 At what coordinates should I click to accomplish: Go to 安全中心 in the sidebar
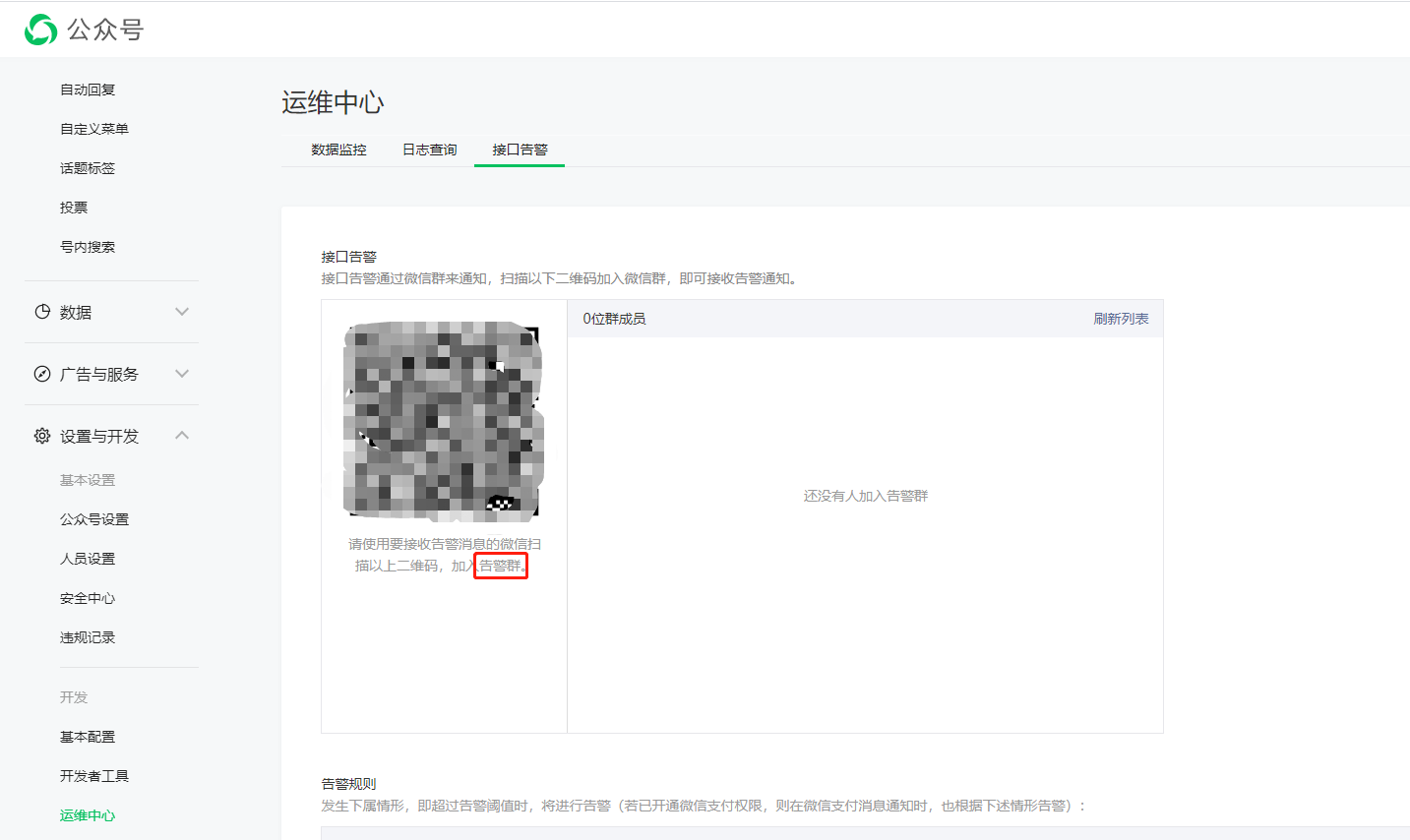[88, 598]
